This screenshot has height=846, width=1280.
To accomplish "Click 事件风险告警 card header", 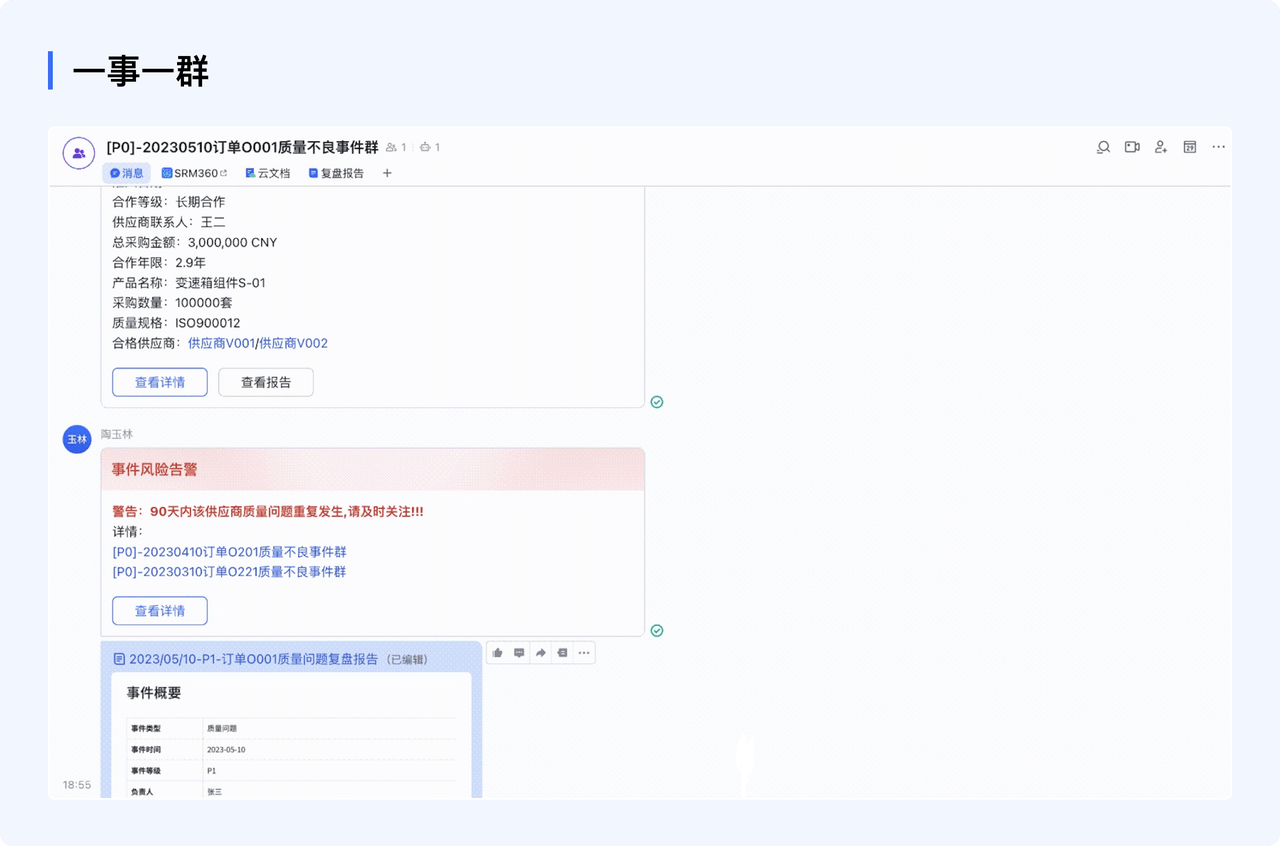I will point(373,469).
